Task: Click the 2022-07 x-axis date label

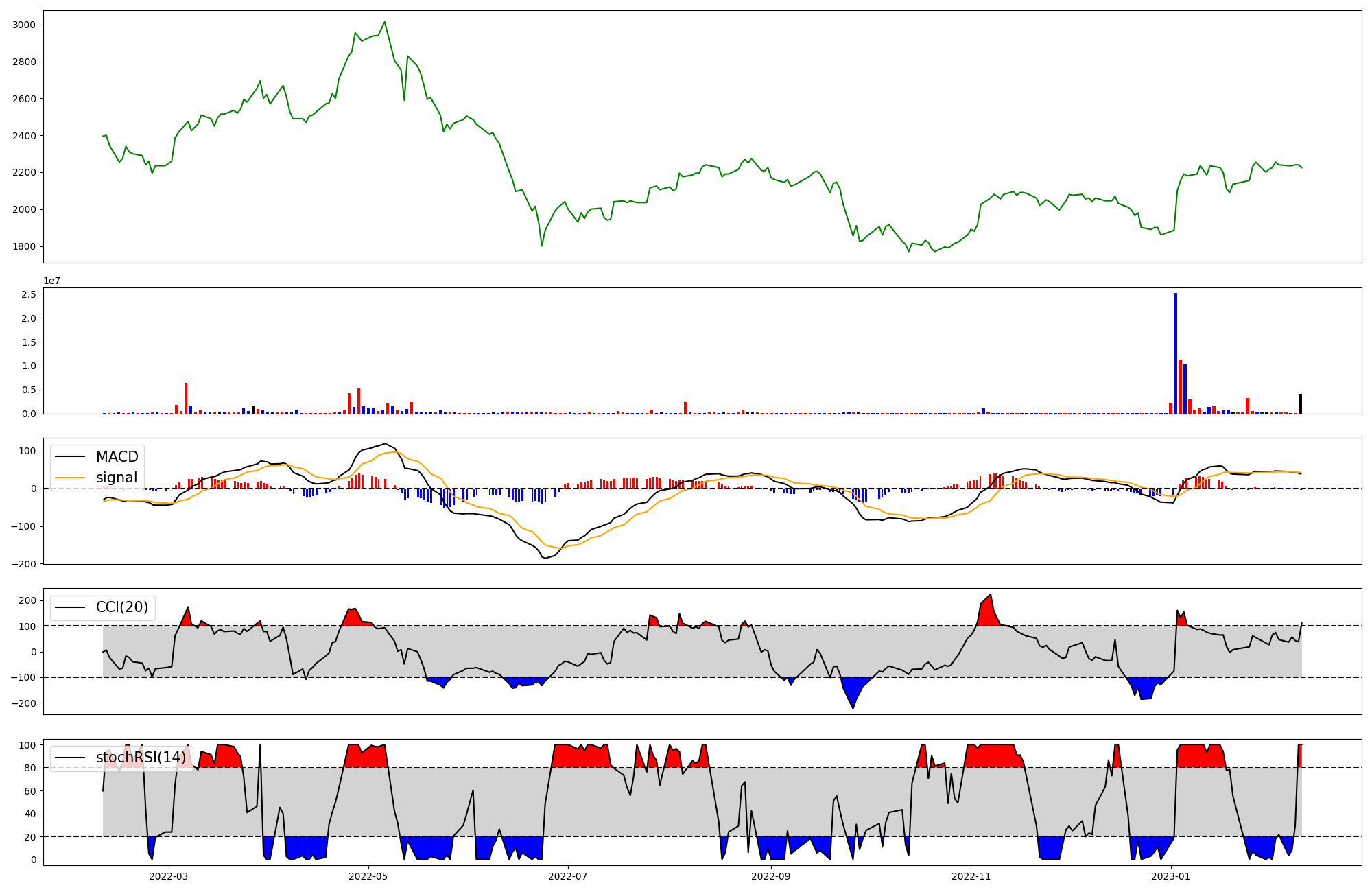Action: click(568, 876)
